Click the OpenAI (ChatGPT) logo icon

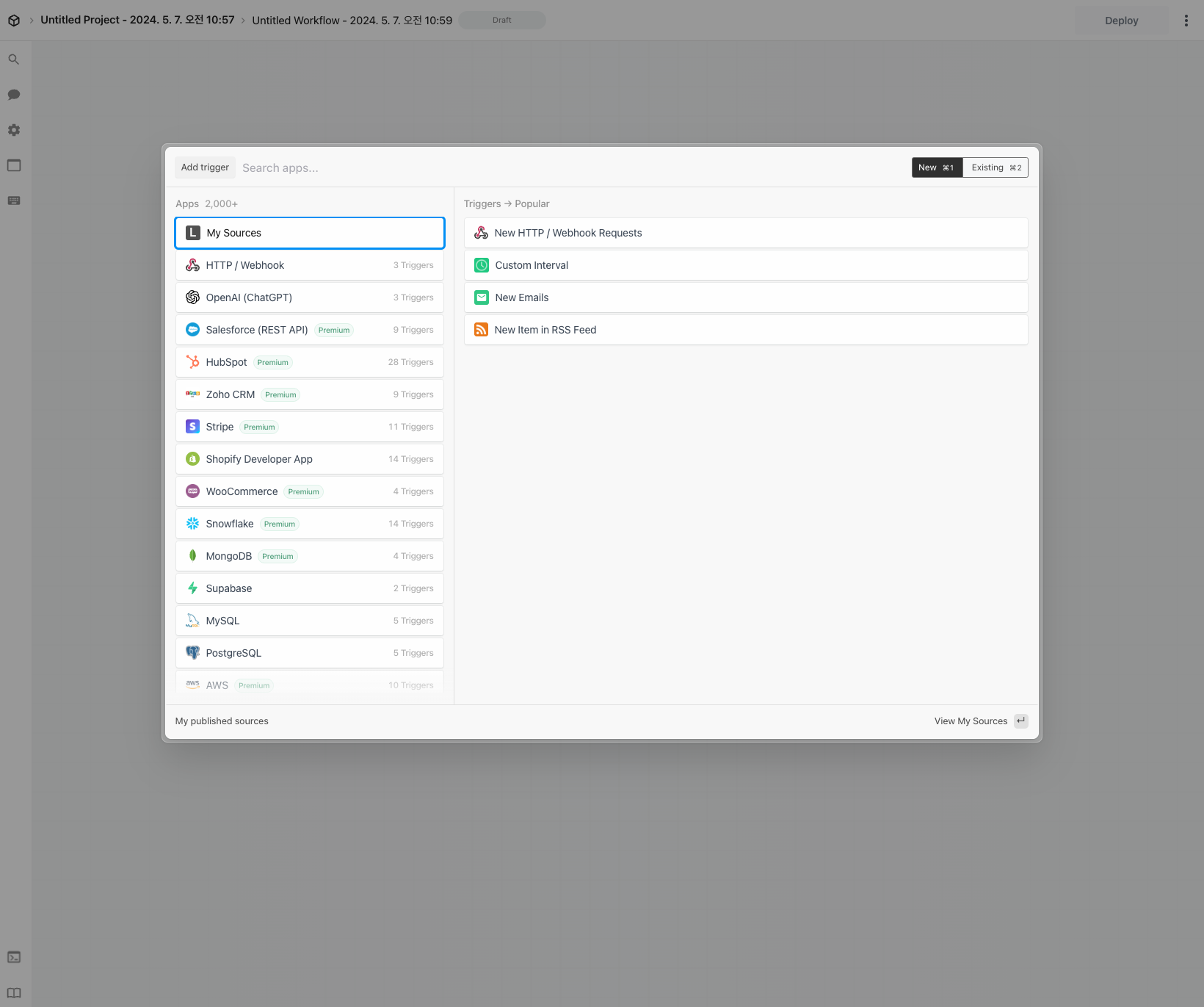tap(193, 297)
